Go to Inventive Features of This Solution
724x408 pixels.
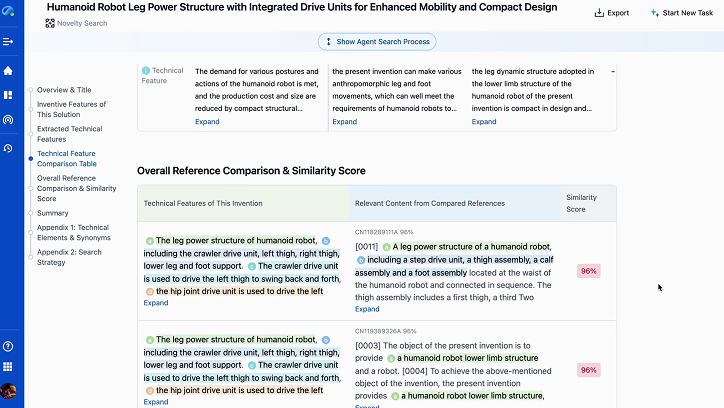tap(72, 109)
